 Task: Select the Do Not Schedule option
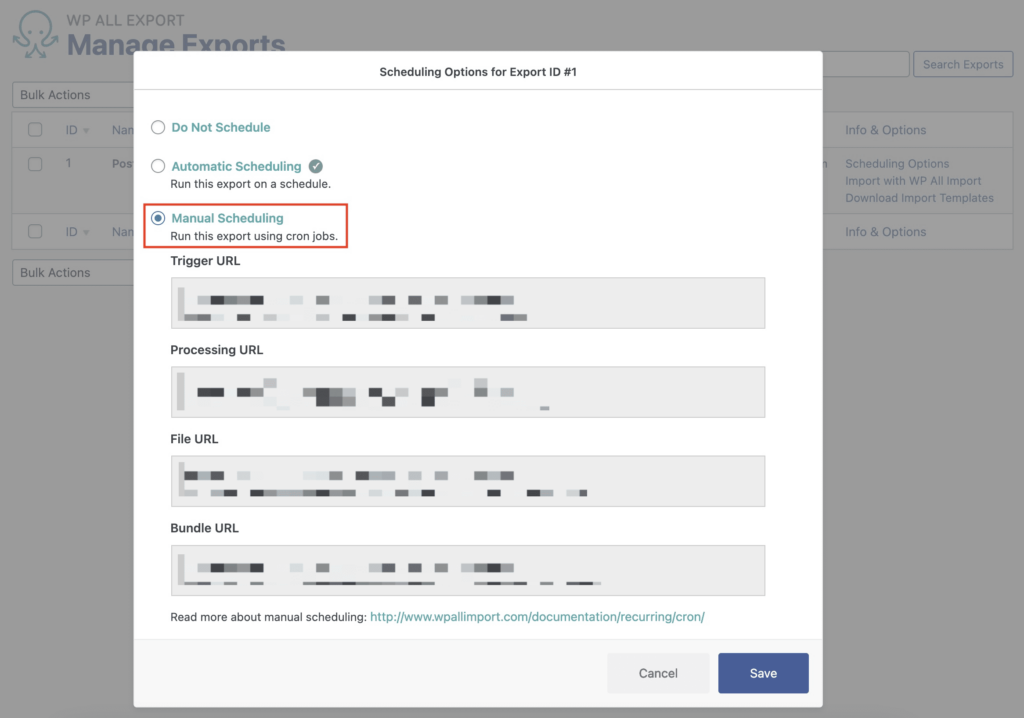(x=158, y=127)
